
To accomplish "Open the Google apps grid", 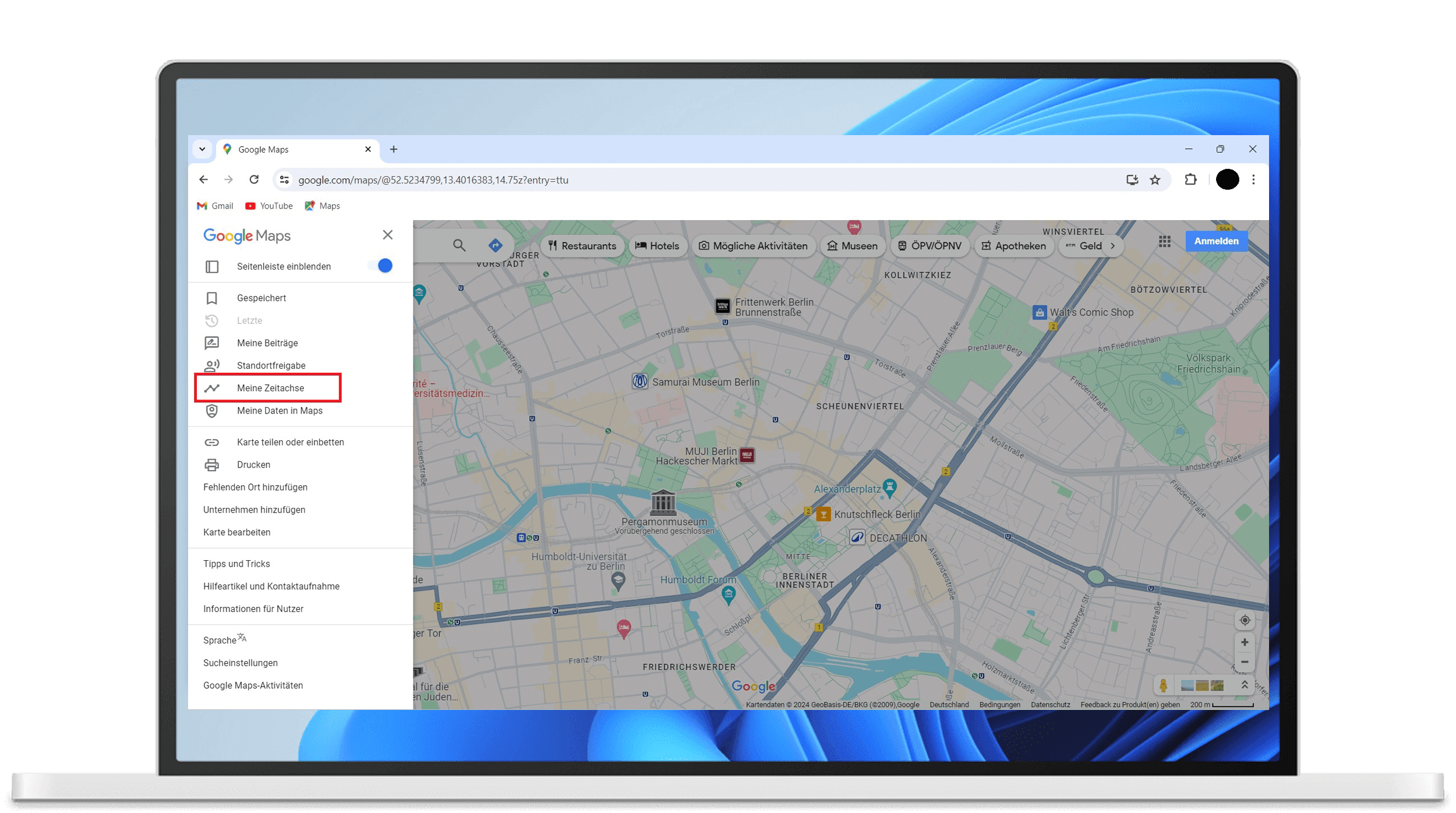I will (x=1164, y=241).
